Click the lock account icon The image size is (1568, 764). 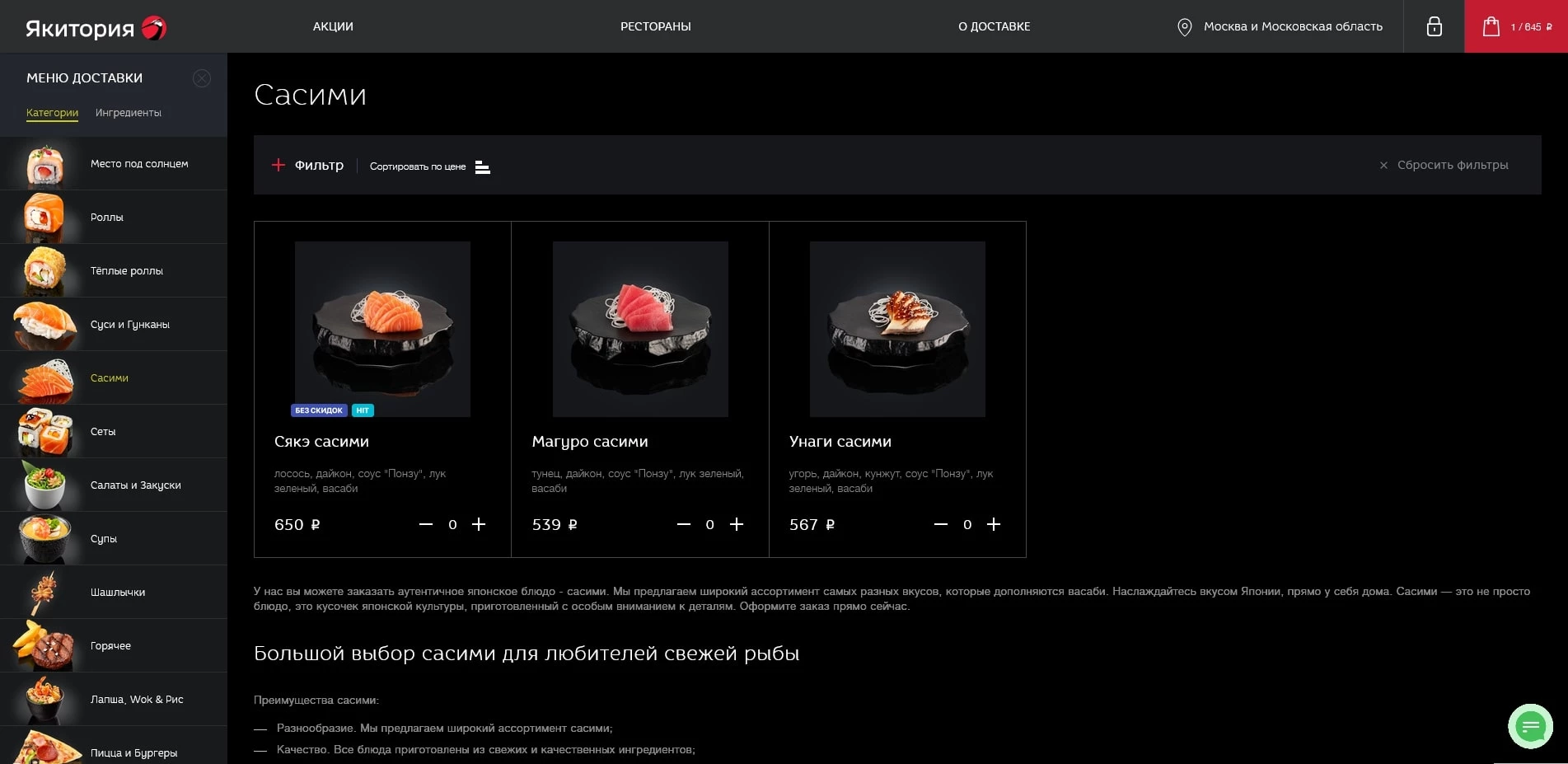tap(1434, 26)
